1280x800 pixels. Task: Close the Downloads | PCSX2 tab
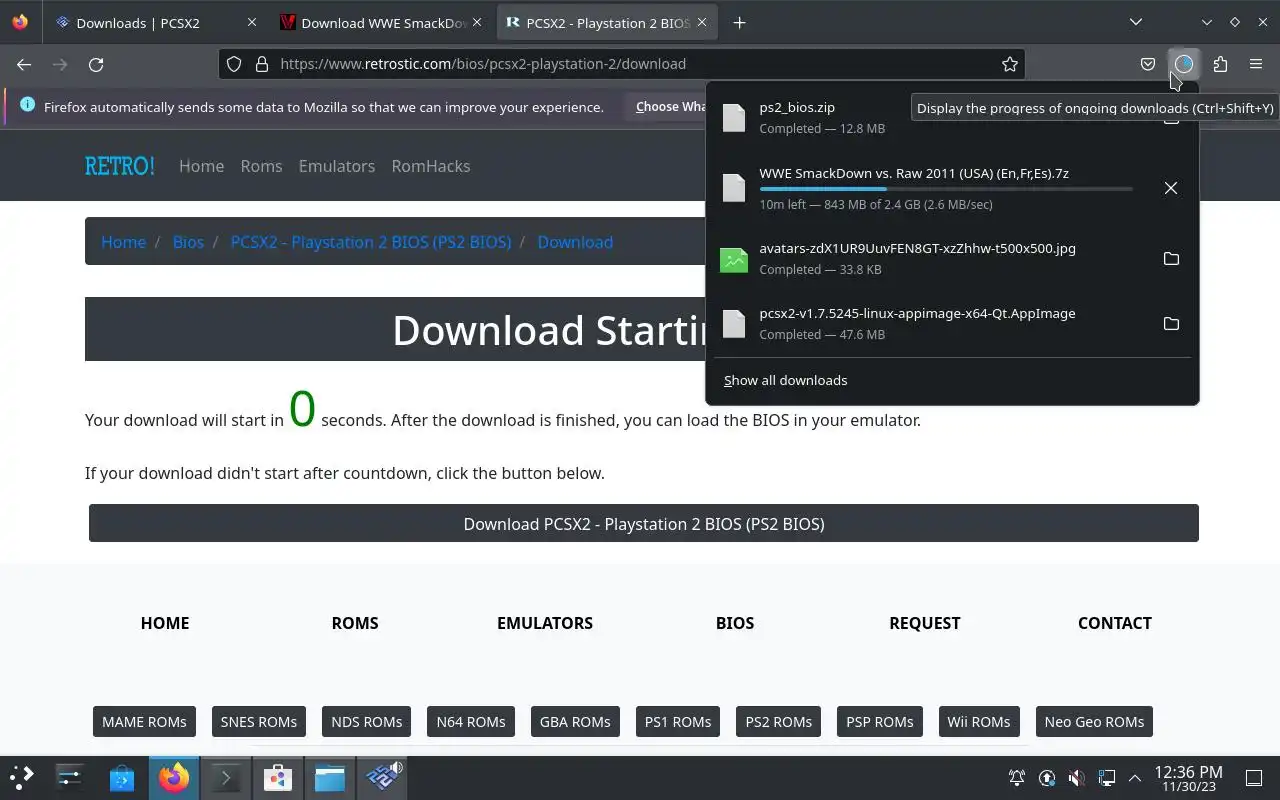point(252,22)
